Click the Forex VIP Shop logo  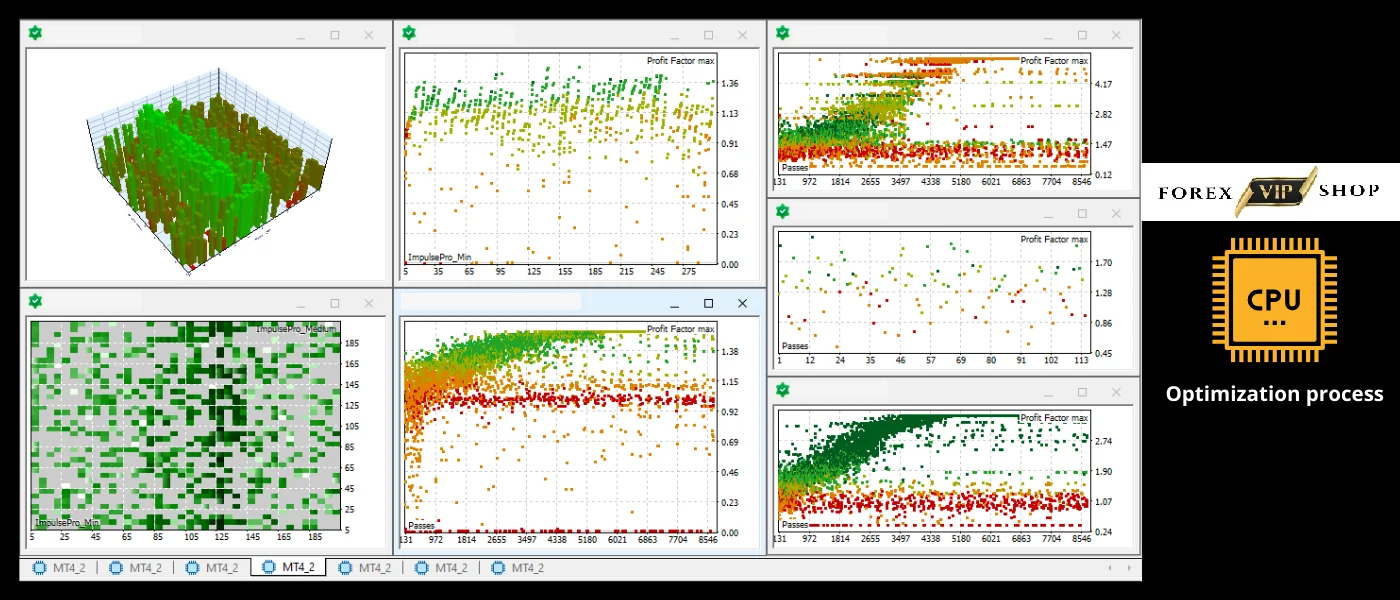click(x=1270, y=192)
